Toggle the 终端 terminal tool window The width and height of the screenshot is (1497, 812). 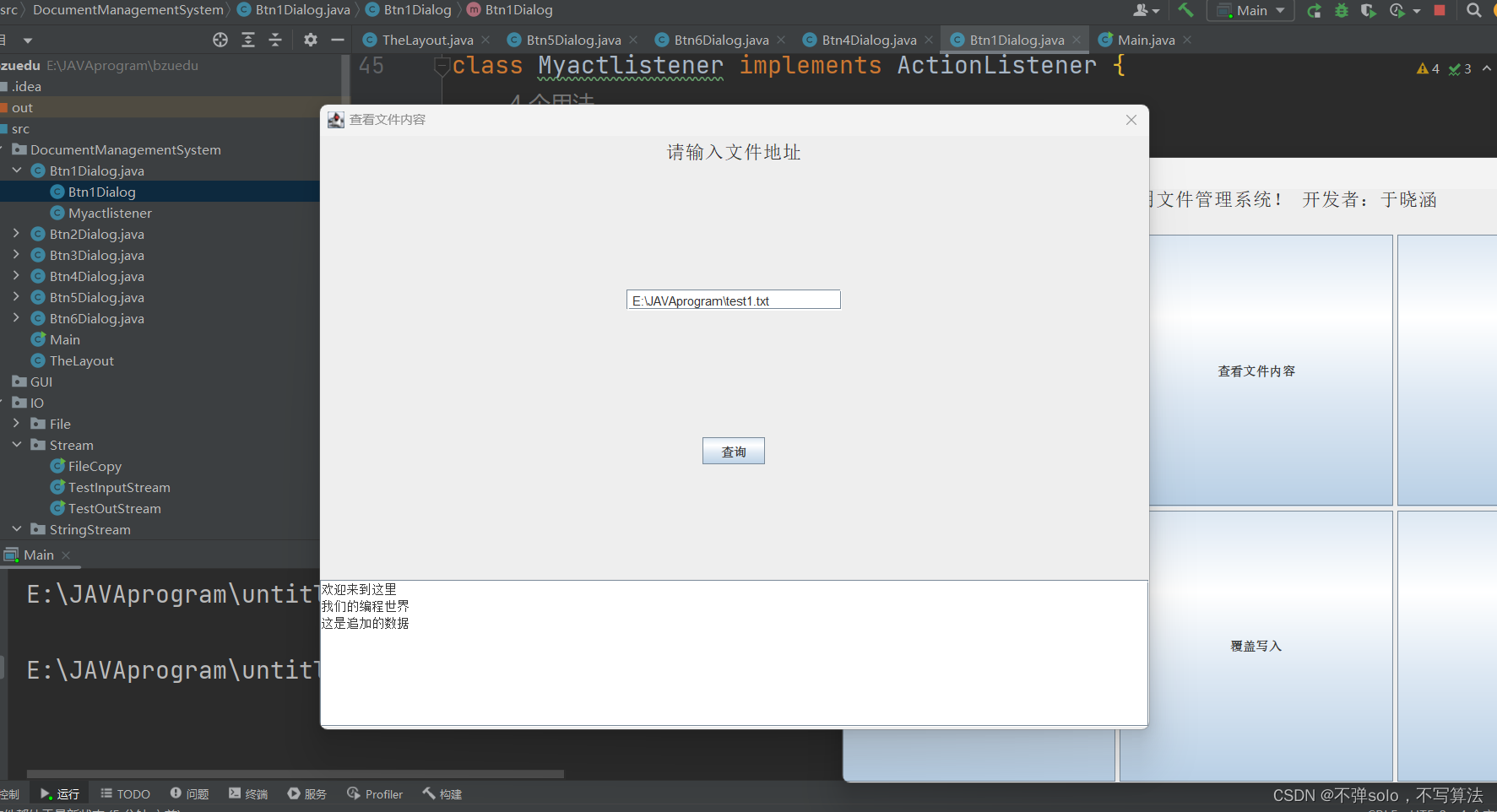[247, 793]
